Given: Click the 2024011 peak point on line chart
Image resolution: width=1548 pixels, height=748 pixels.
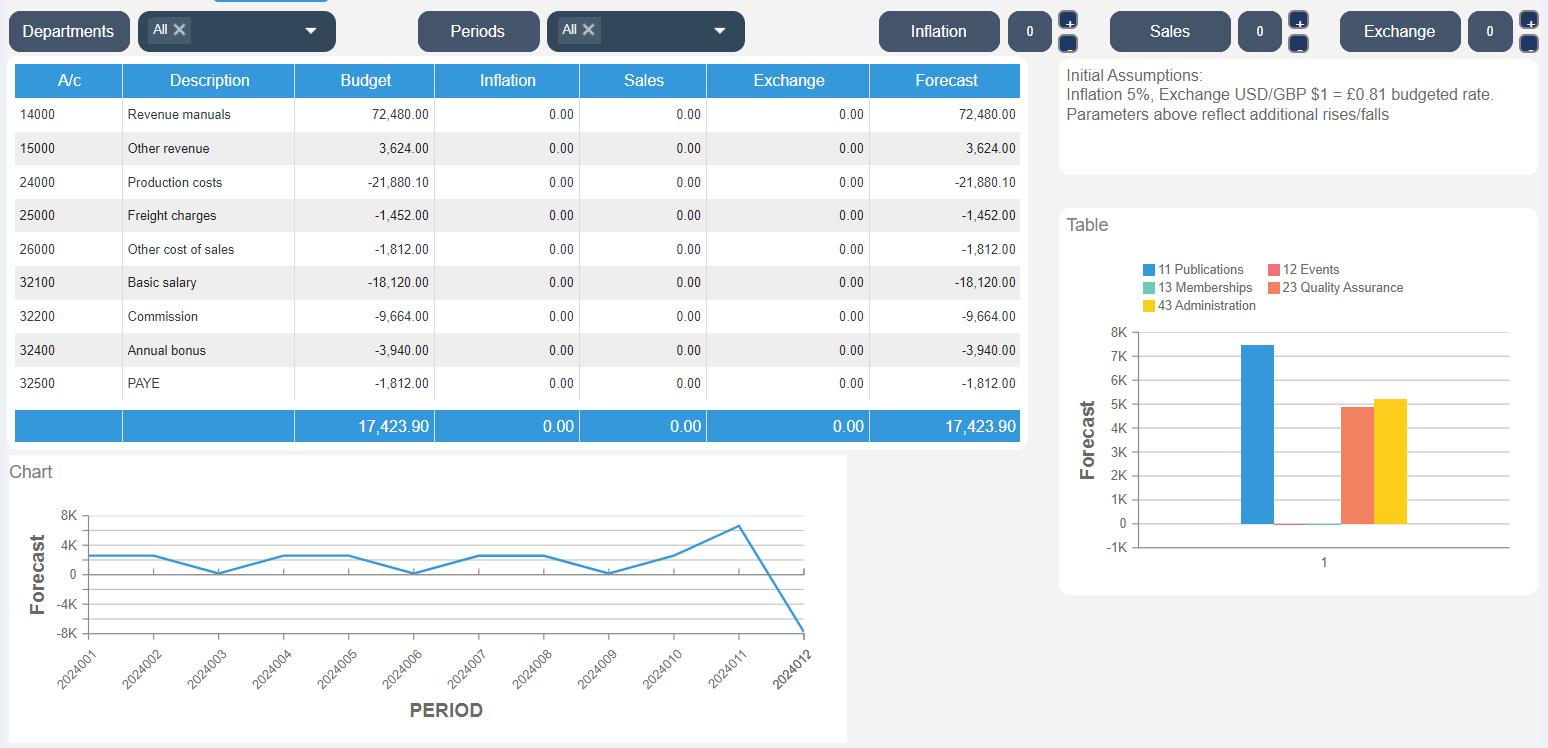Looking at the screenshot, I should [738, 526].
